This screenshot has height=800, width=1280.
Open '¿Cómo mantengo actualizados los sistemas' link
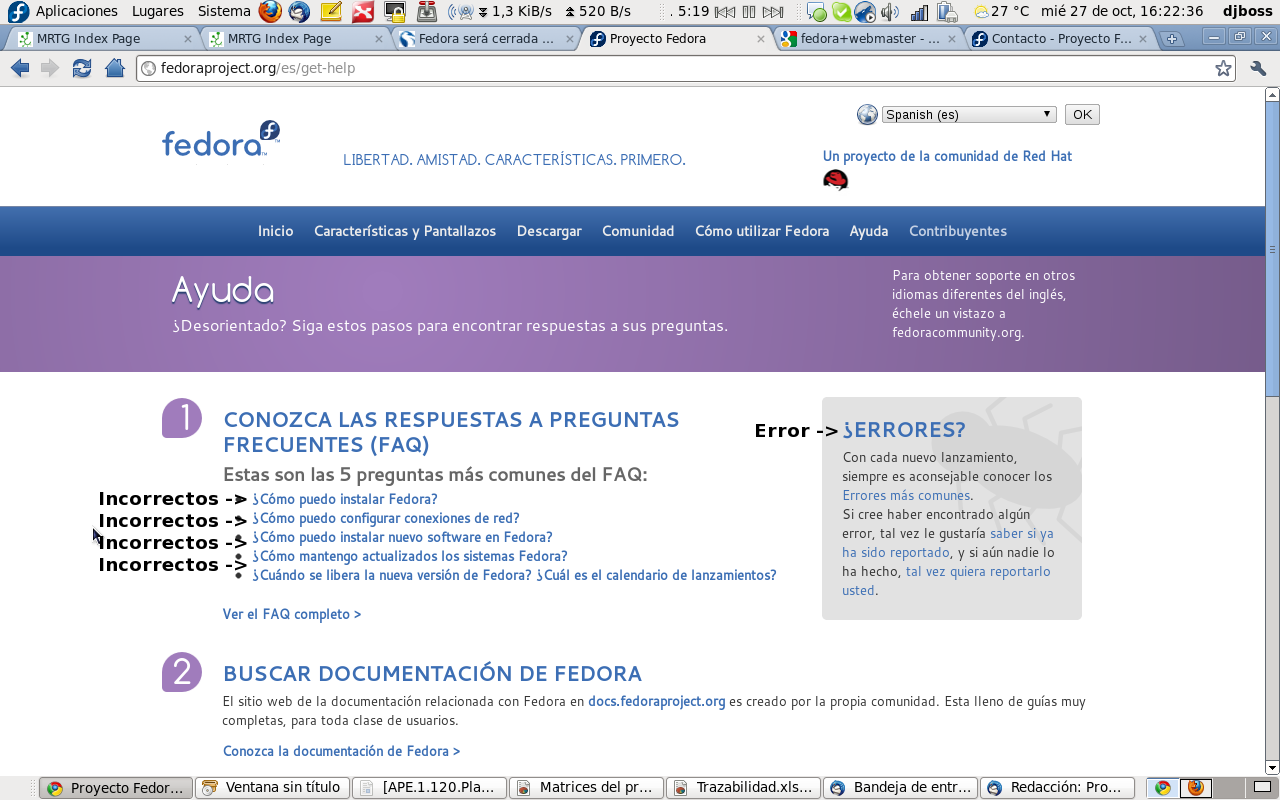[x=410, y=556]
